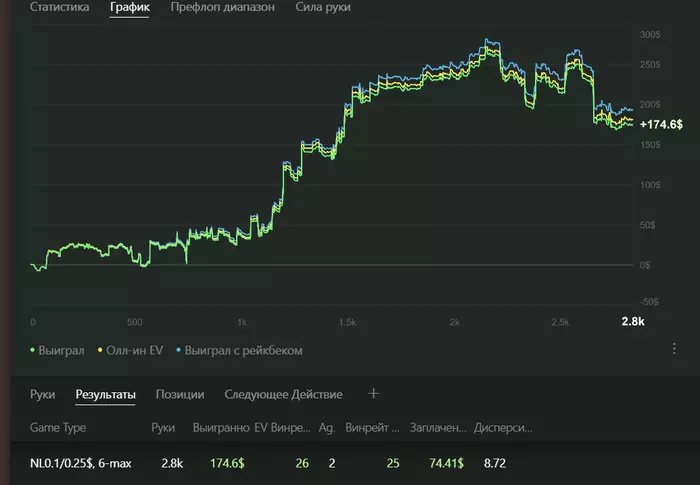The width and height of the screenshot is (700, 485).
Task: Click the +174.6$ chart end label
Action: pos(661,124)
